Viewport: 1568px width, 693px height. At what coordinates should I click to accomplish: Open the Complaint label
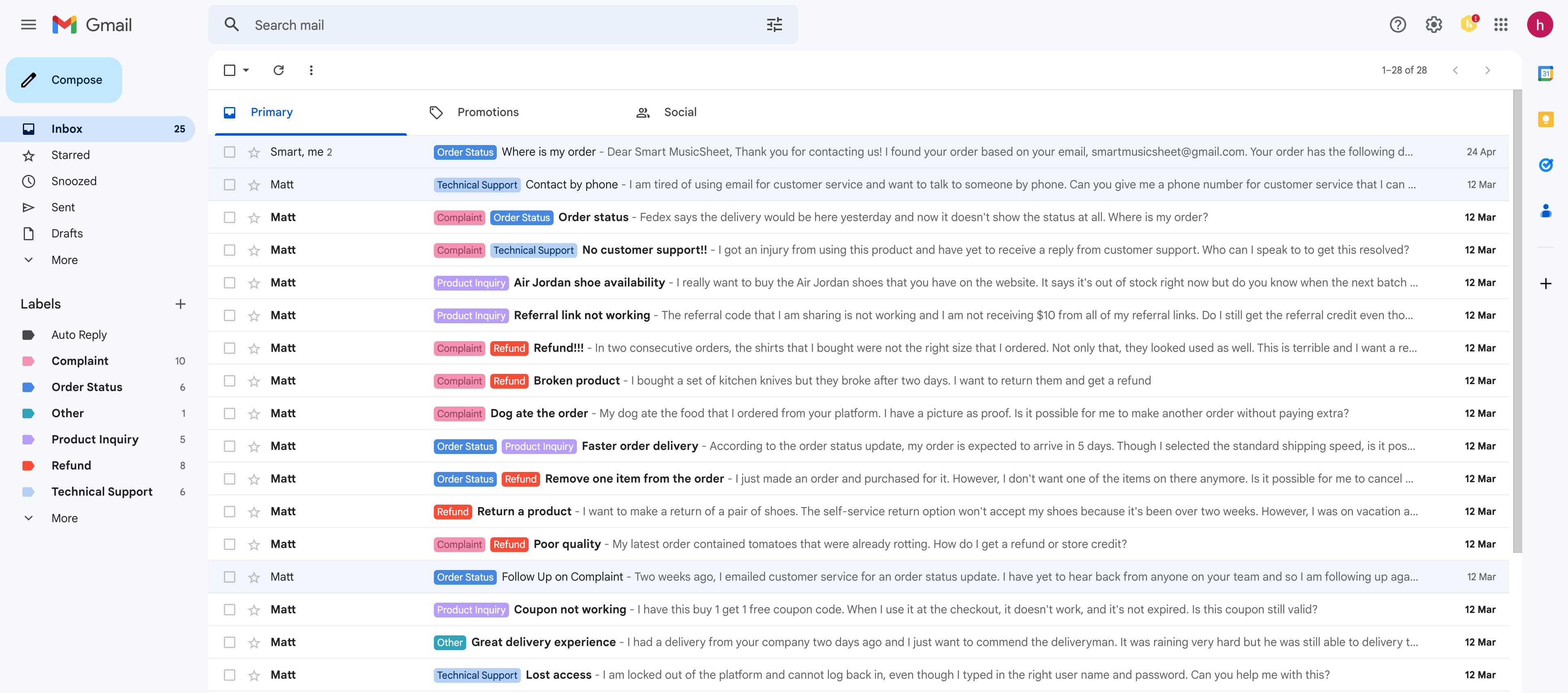pos(80,361)
